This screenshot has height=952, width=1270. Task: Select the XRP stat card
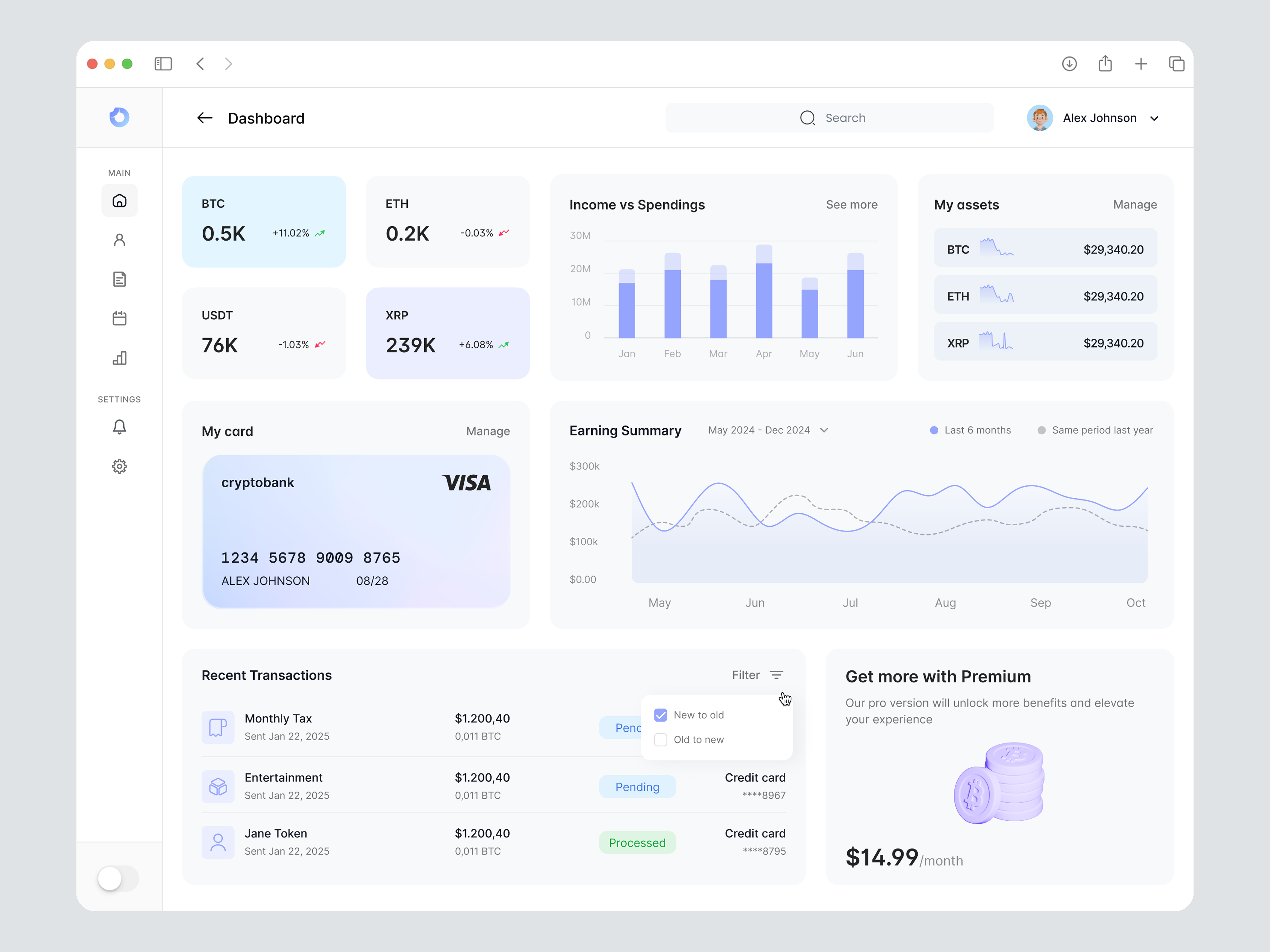448,333
